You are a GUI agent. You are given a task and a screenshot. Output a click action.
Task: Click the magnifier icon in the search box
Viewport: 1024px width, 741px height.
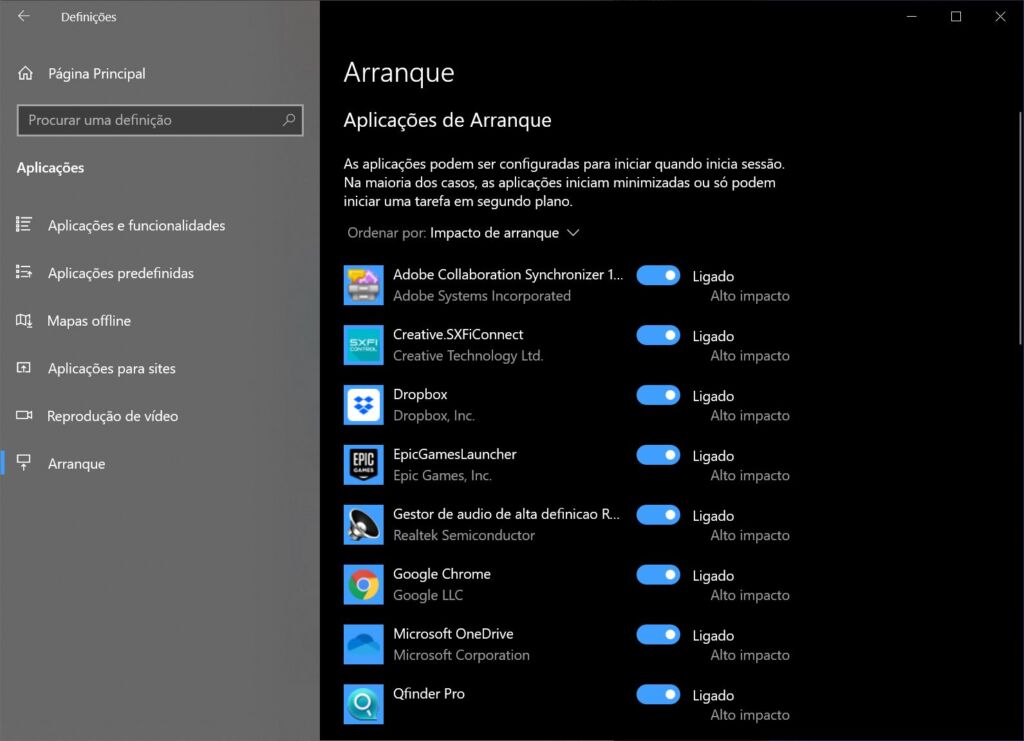[289, 119]
